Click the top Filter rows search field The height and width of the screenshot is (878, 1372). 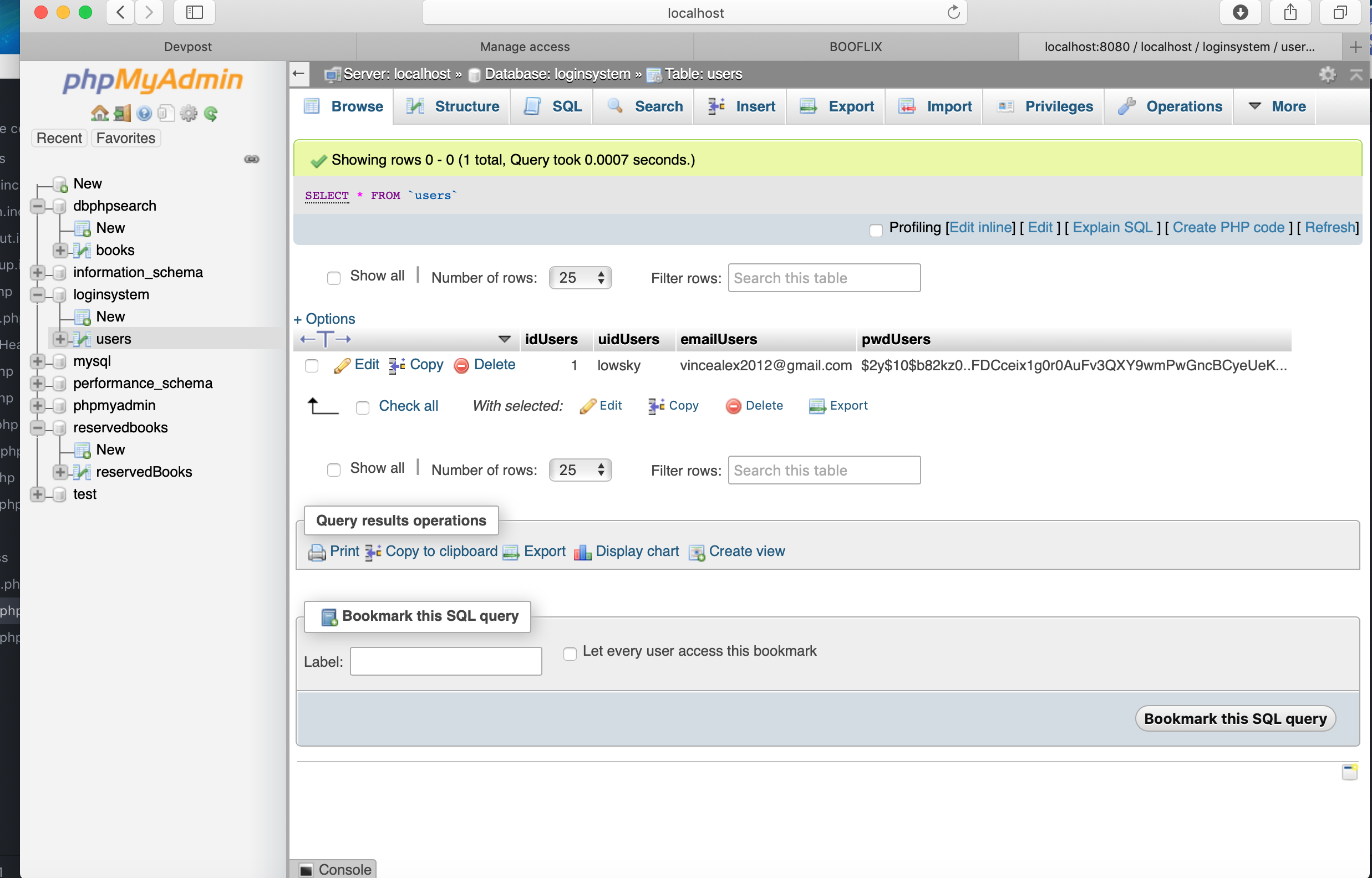[824, 278]
